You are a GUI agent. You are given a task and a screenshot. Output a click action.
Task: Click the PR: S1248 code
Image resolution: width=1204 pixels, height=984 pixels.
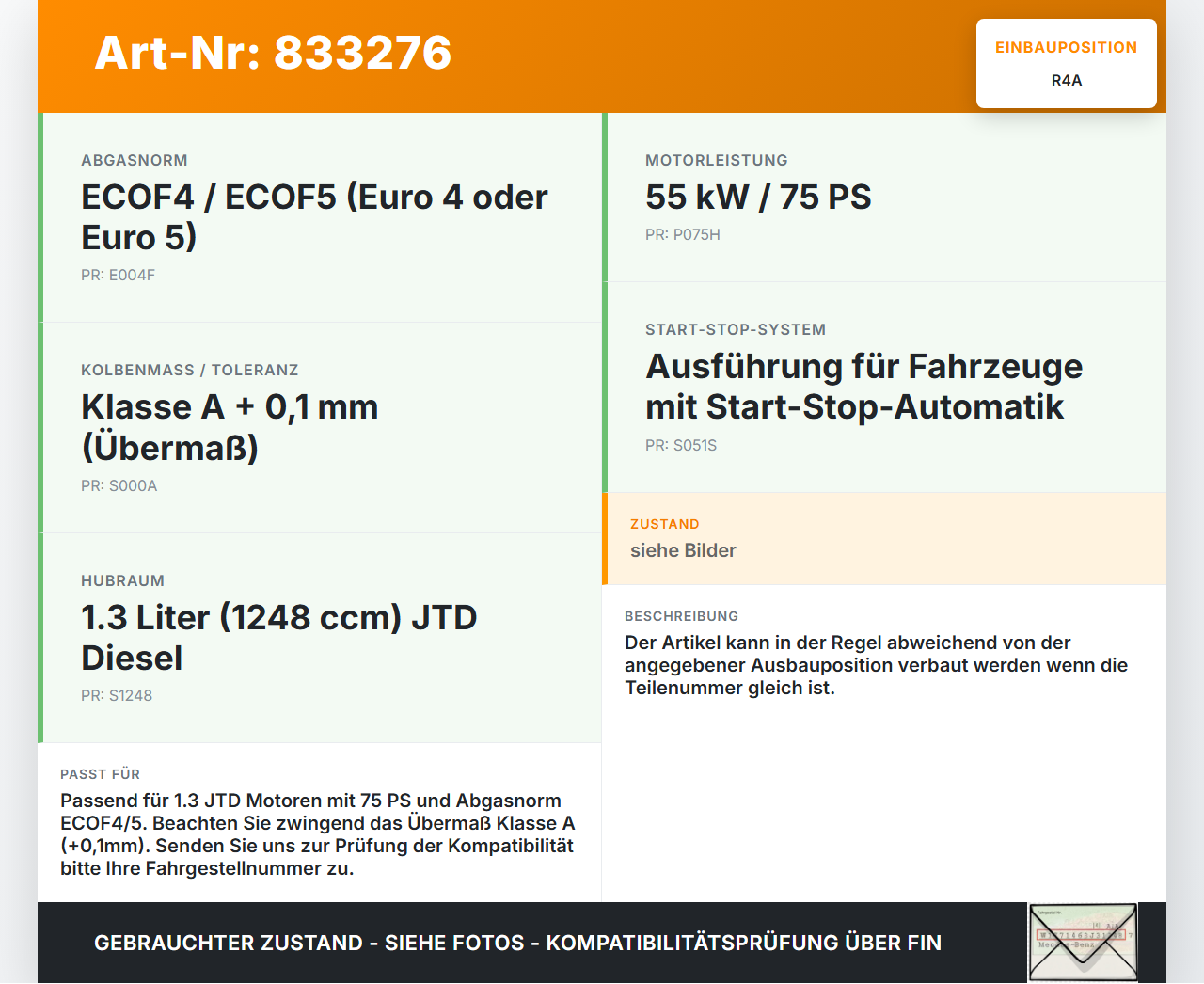click(x=117, y=696)
